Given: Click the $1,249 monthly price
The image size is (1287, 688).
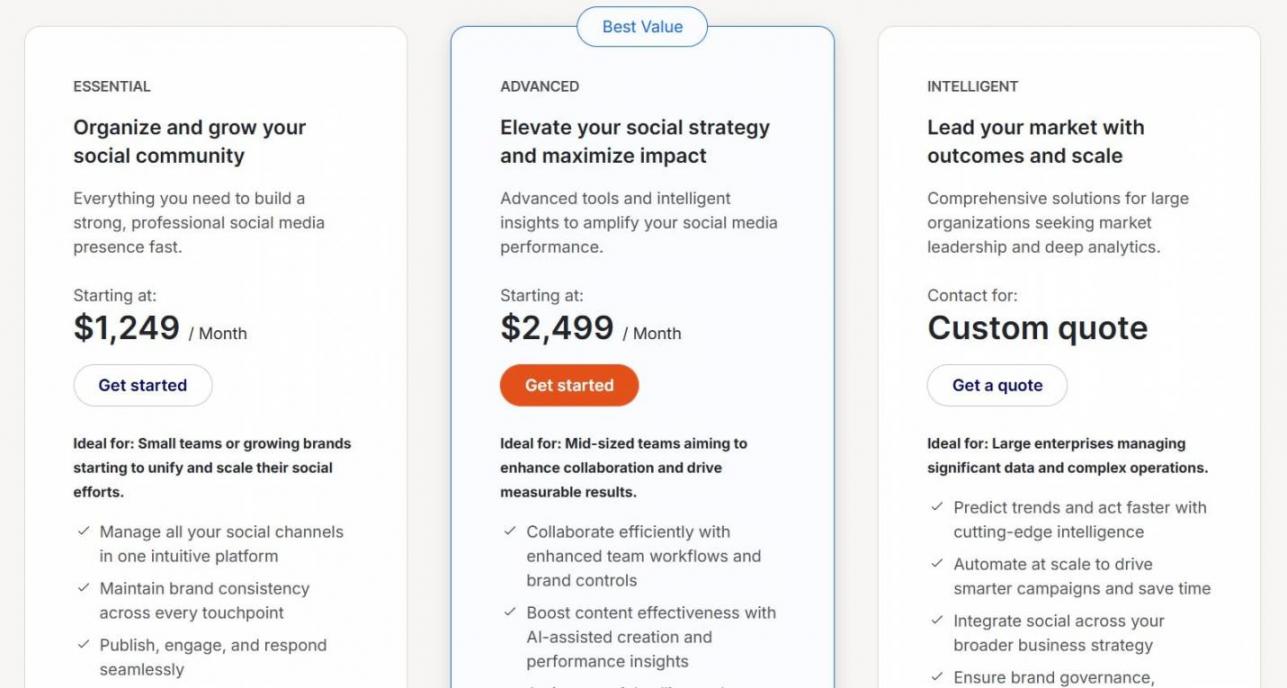Looking at the screenshot, I should 127,328.
